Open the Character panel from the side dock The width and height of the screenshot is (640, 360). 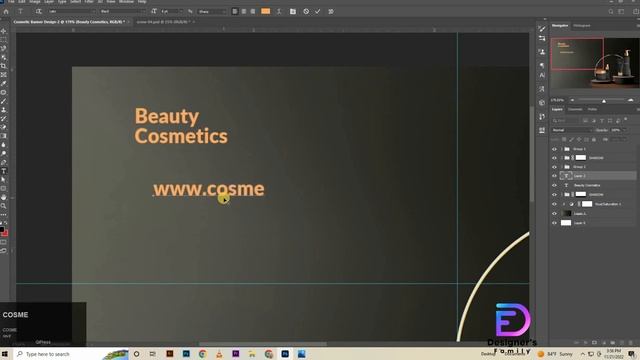click(542, 75)
